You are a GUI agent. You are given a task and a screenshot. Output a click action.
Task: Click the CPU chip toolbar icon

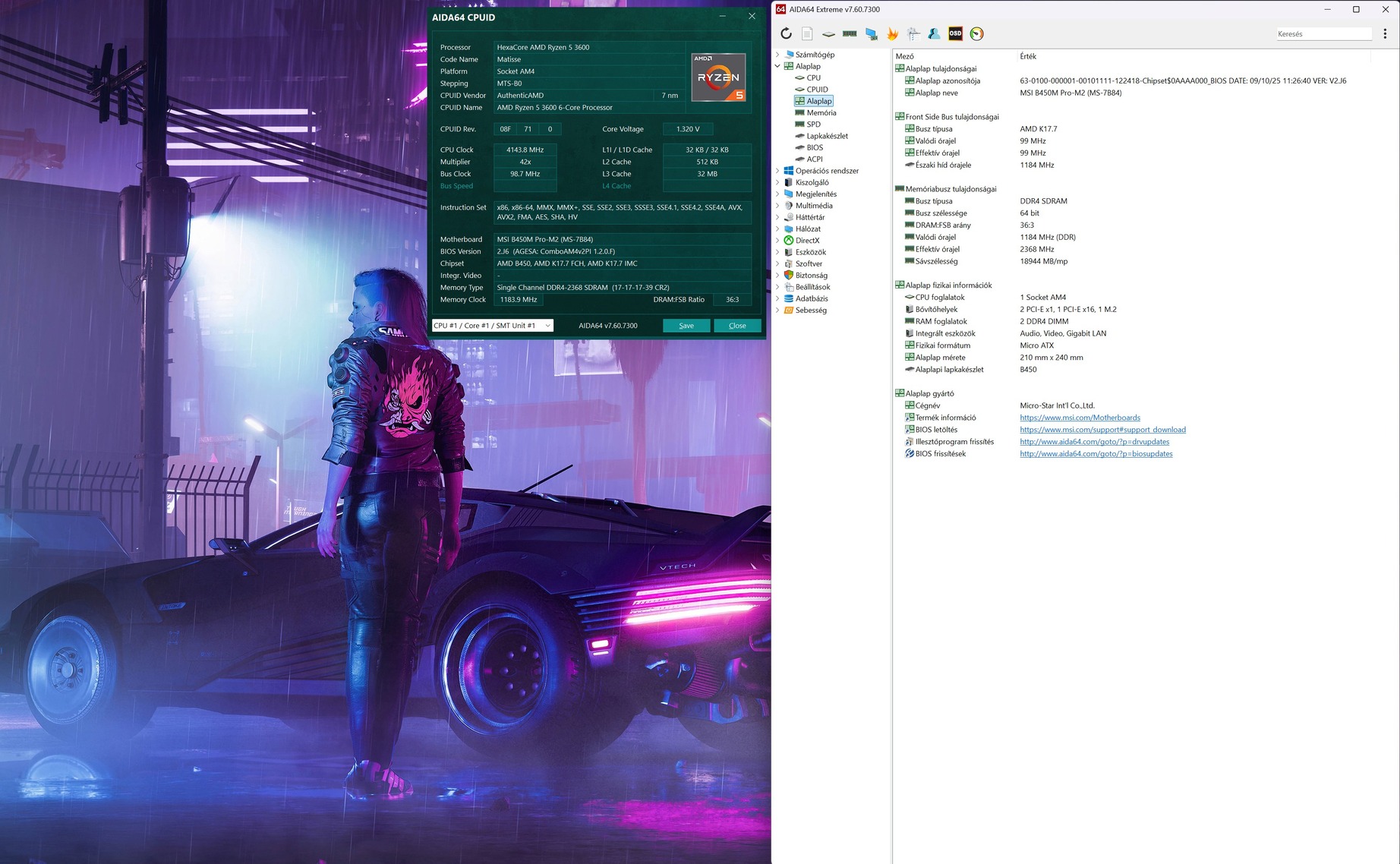point(828,33)
